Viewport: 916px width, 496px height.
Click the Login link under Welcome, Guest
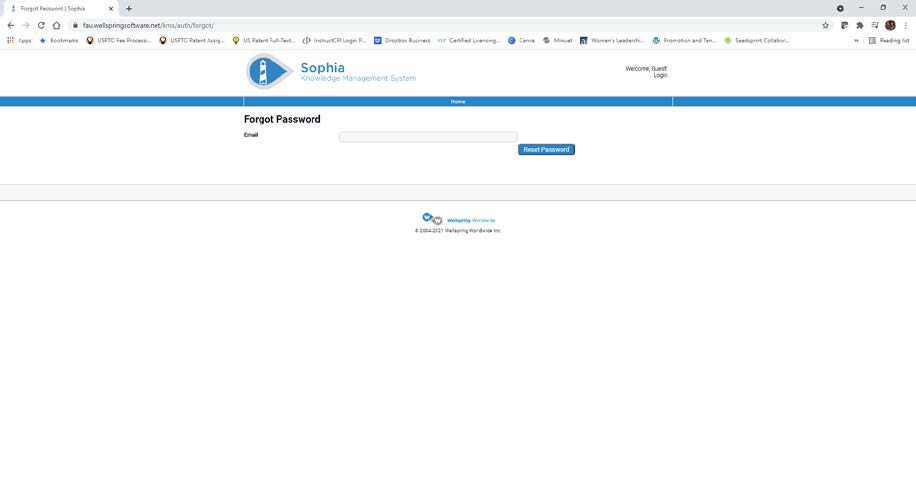pyautogui.click(x=660, y=75)
